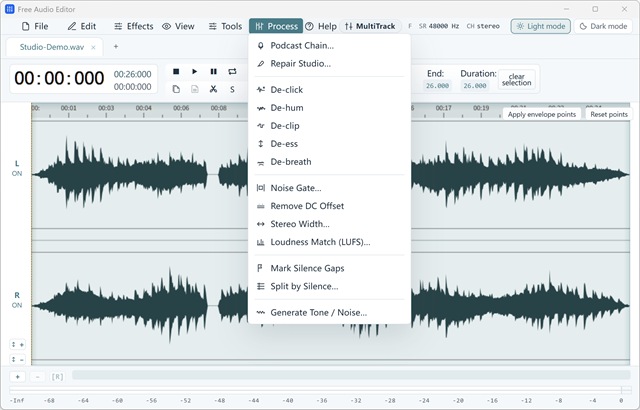Click the copy document icon in the toolbar
The height and width of the screenshot is (410, 640).
coord(176,89)
